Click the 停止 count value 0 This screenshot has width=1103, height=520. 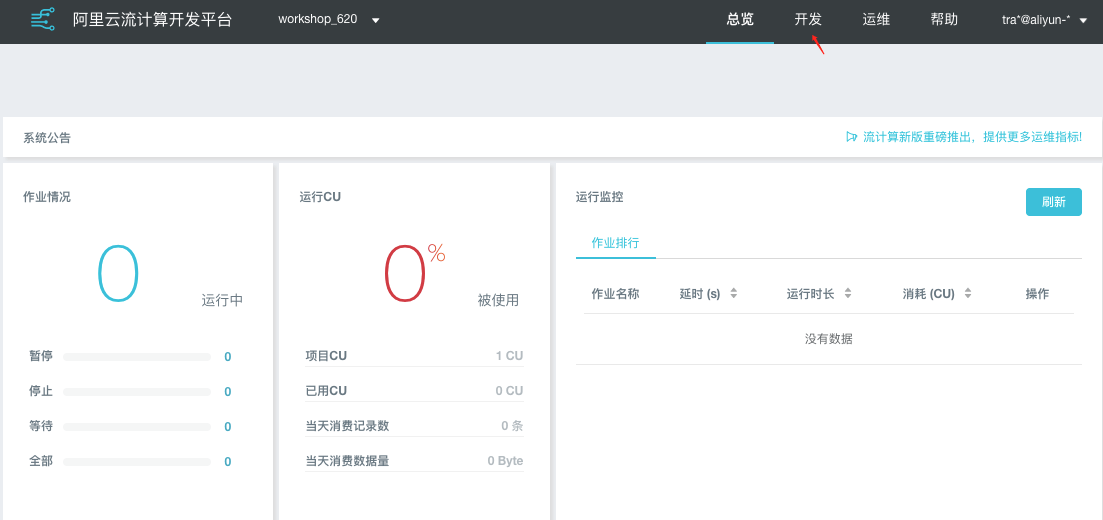tap(228, 392)
